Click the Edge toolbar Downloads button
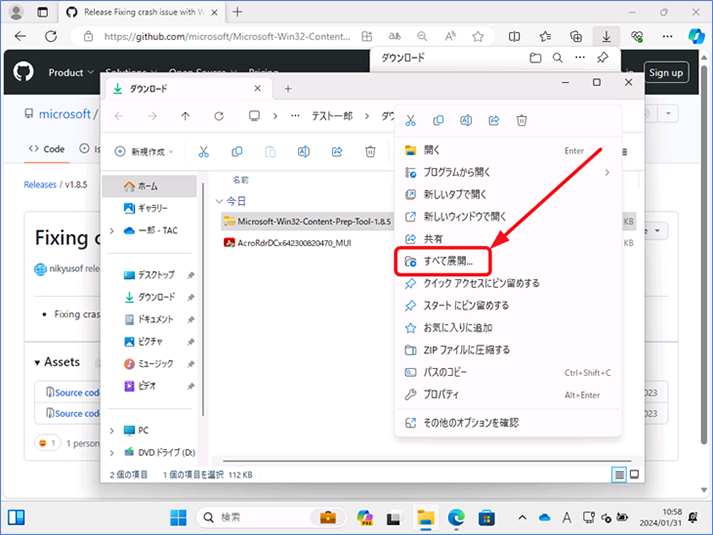Image resolution: width=713 pixels, height=535 pixels. click(x=606, y=36)
